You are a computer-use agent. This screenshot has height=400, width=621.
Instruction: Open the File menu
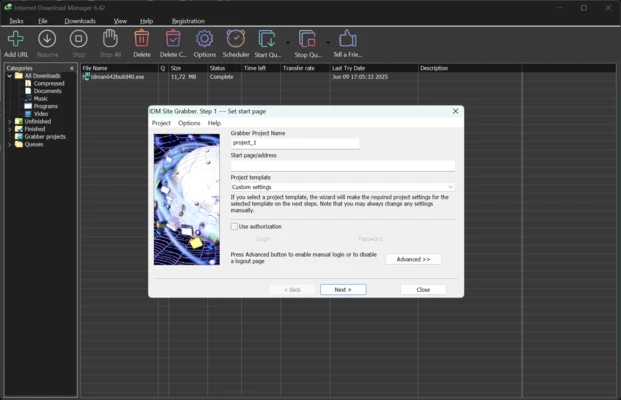coord(43,21)
